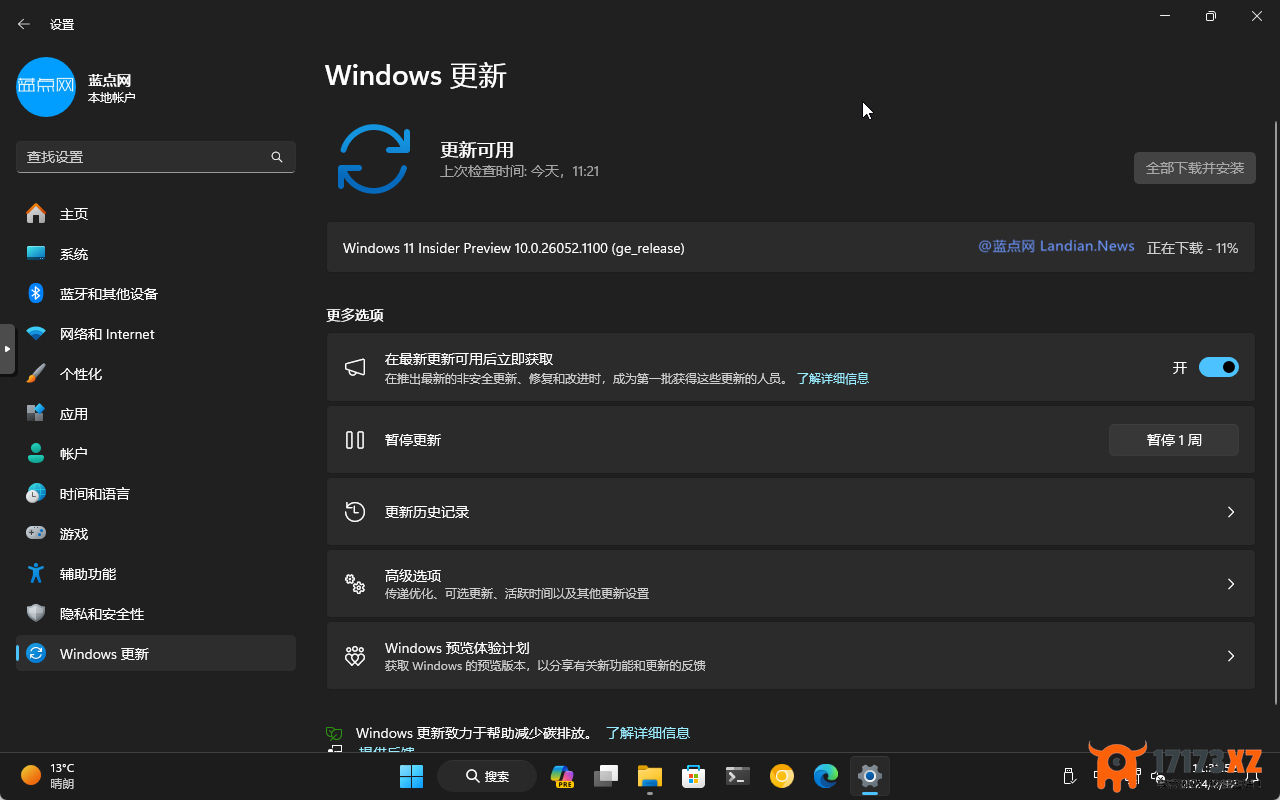
Task: Open Microsoft Edge from taskbar
Action: 826,776
